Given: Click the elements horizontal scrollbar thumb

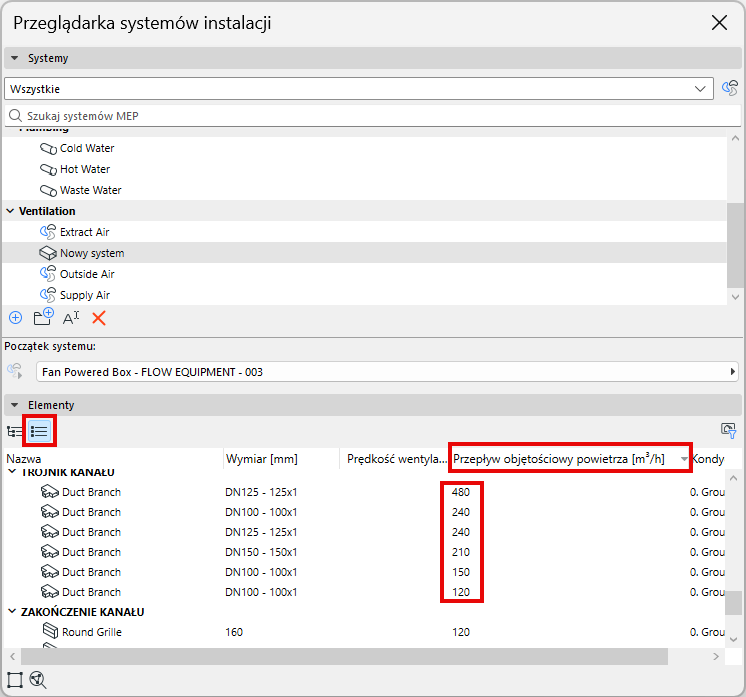Looking at the screenshot, I should pyautogui.click(x=344, y=657).
